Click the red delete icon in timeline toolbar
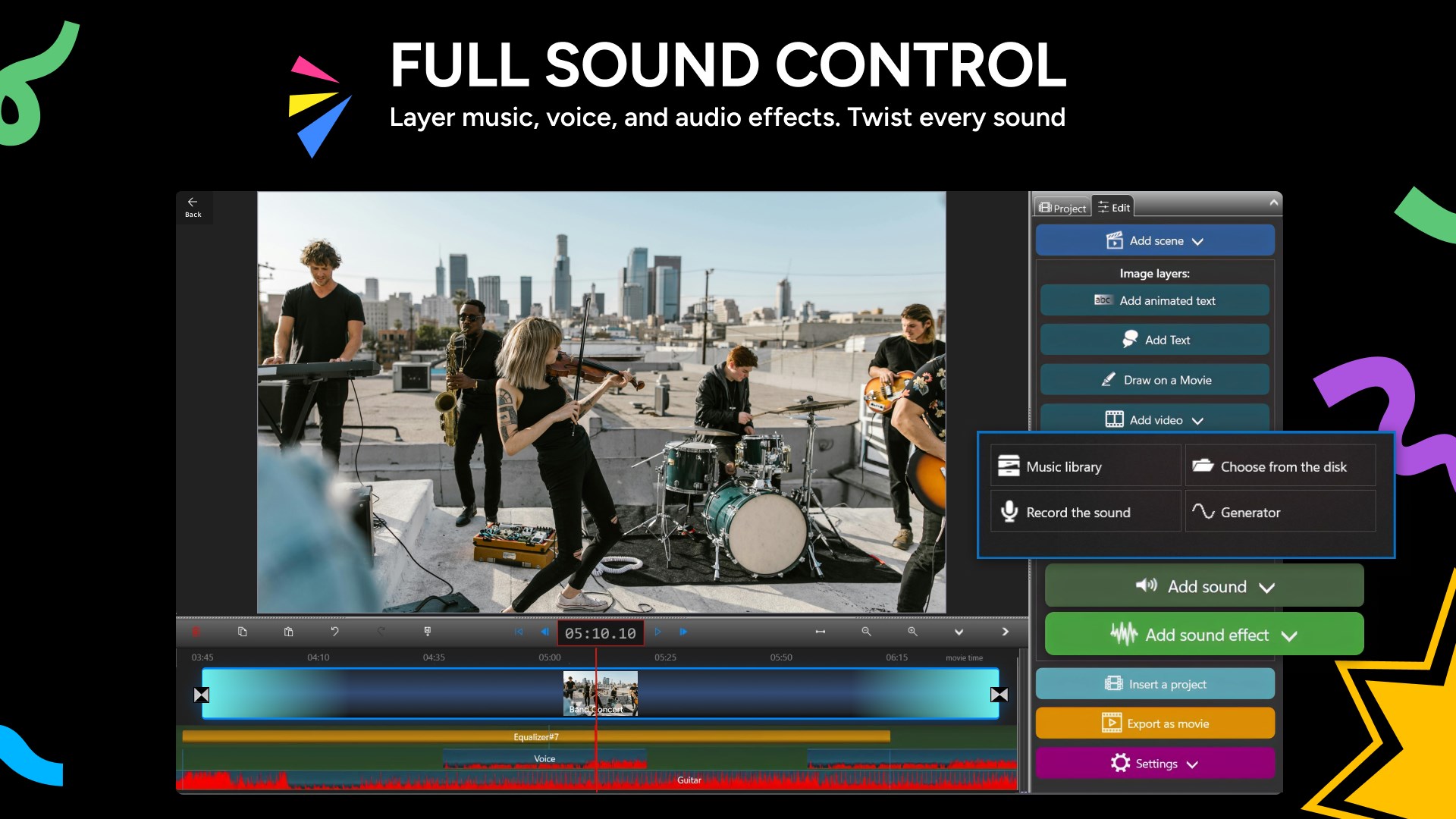Viewport: 1456px width, 819px height. tap(196, 632)
